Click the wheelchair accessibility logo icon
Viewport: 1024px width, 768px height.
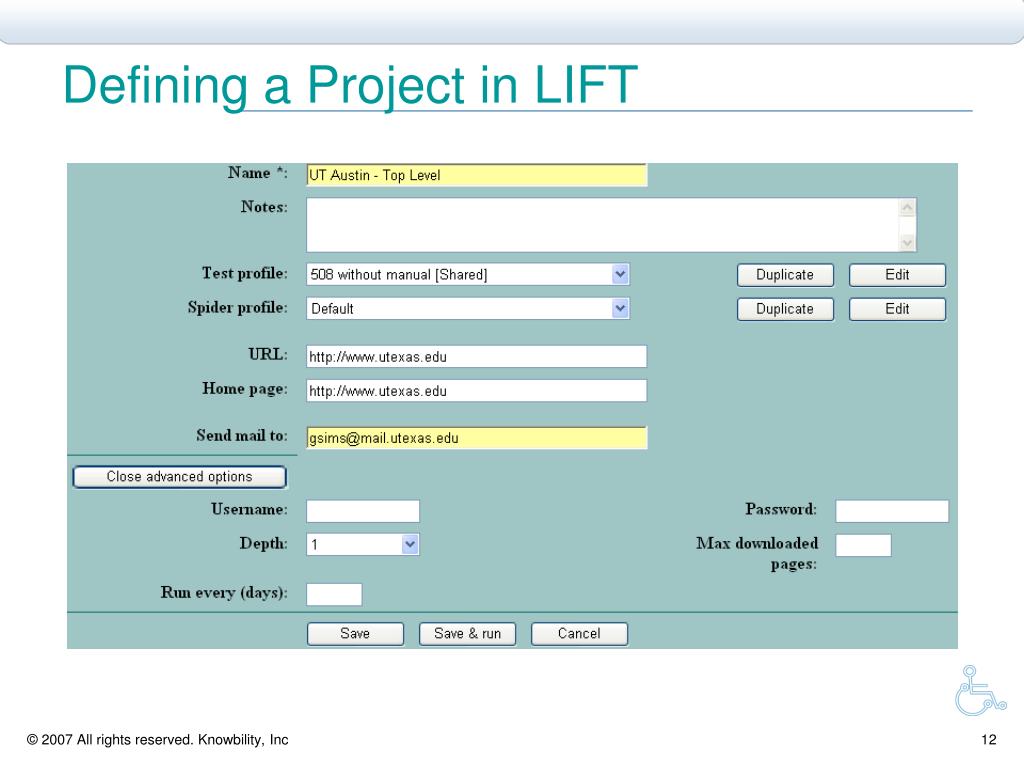[980, 691]
